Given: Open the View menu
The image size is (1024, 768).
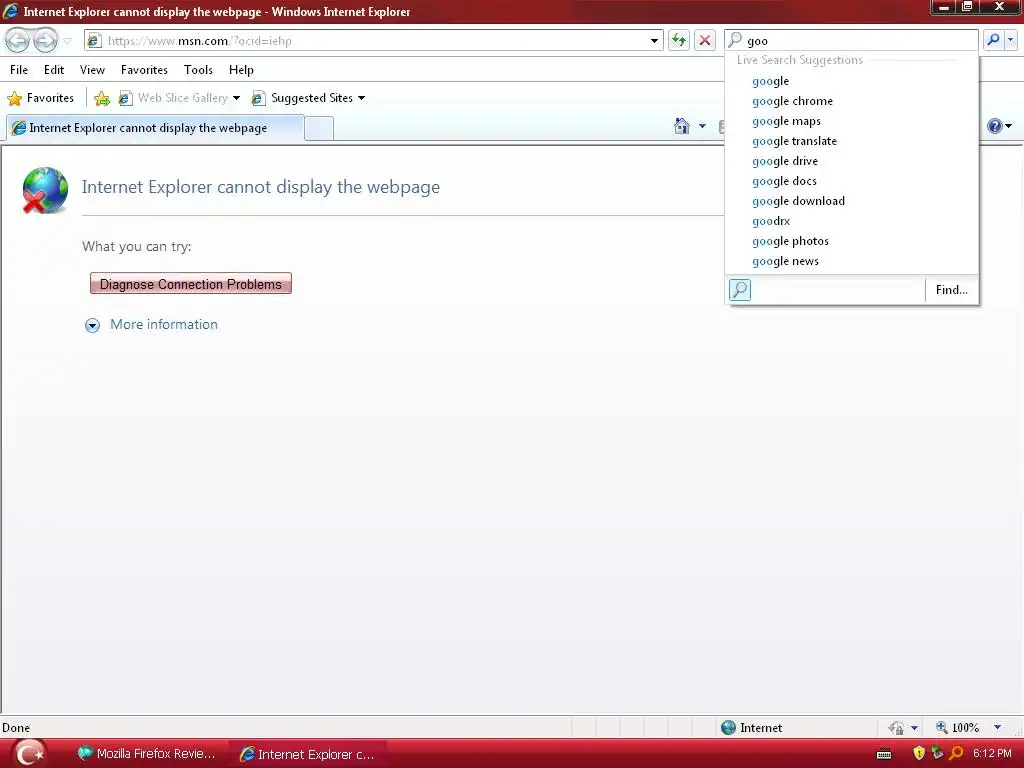Looking at the screenshot, I should tap(92, 70).
